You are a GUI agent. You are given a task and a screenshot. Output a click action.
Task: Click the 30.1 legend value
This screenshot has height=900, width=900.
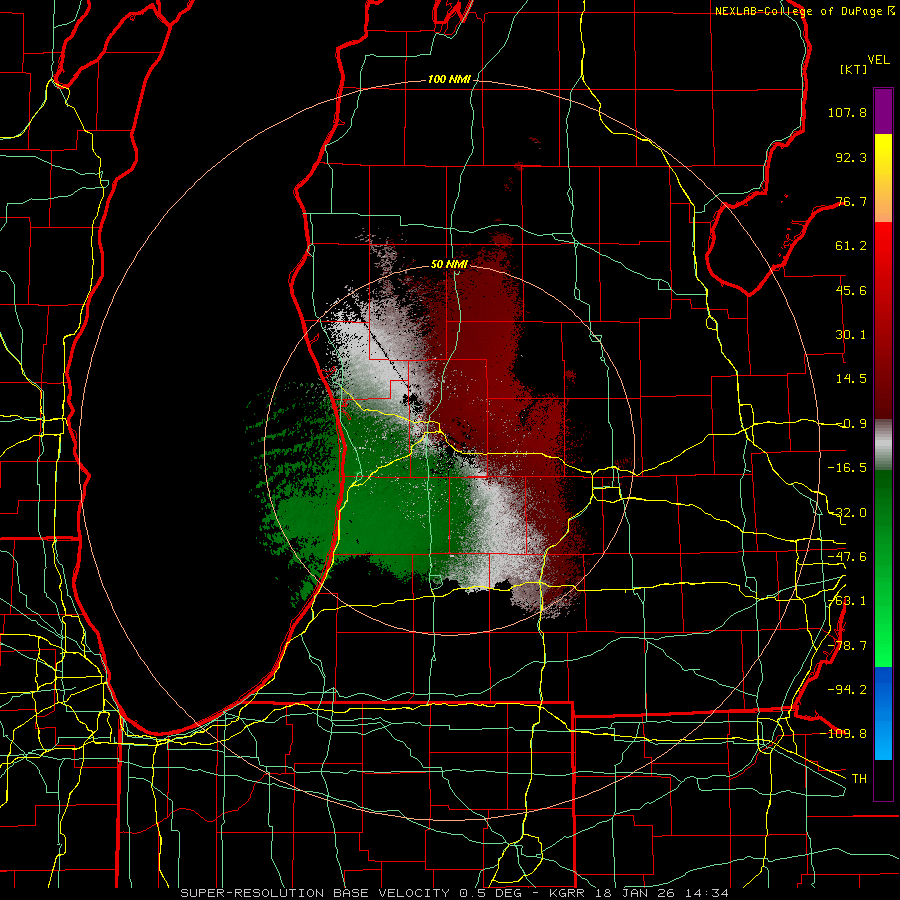(x=851, y=335)
